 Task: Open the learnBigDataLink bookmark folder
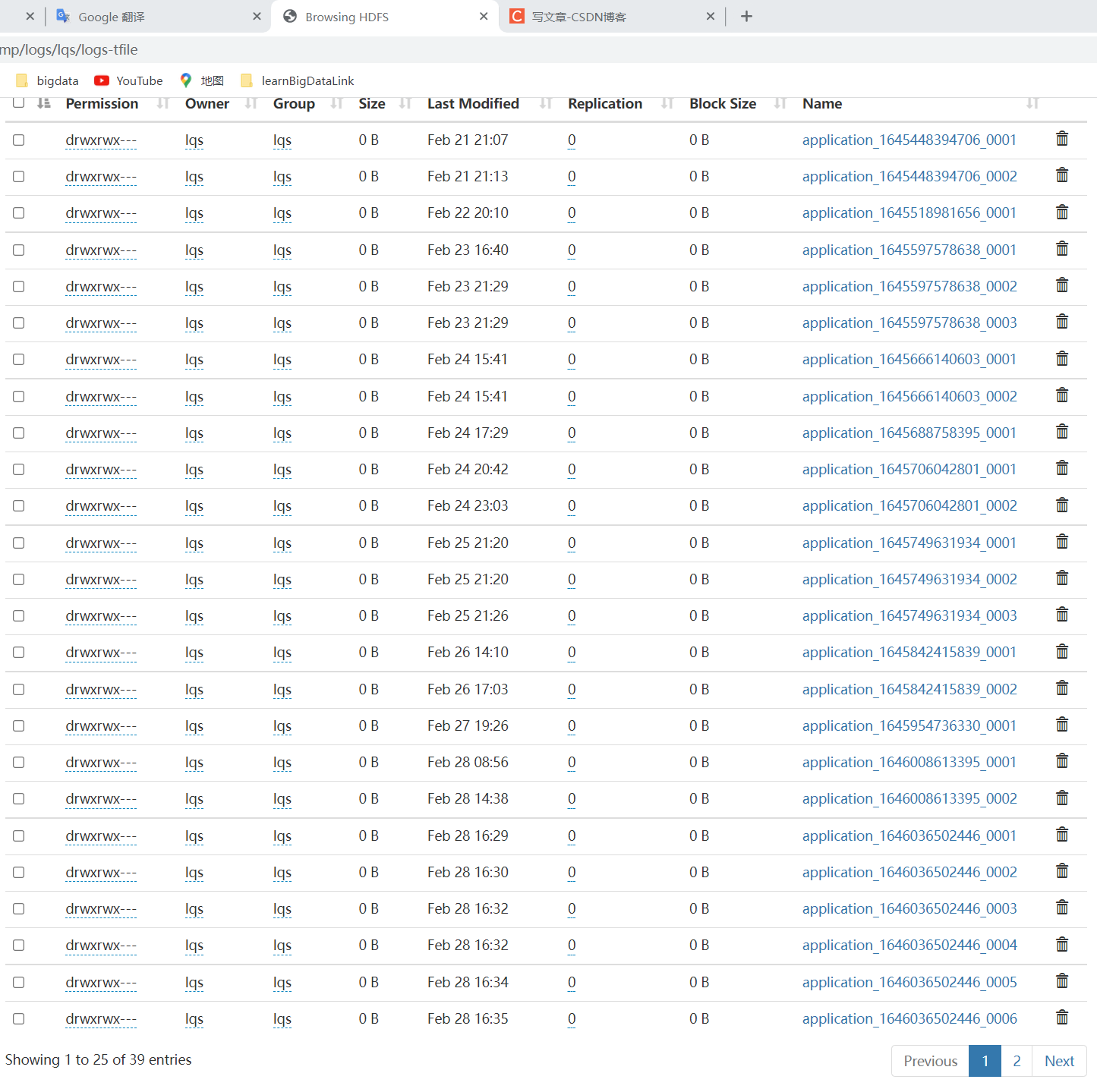click(297, 80)
